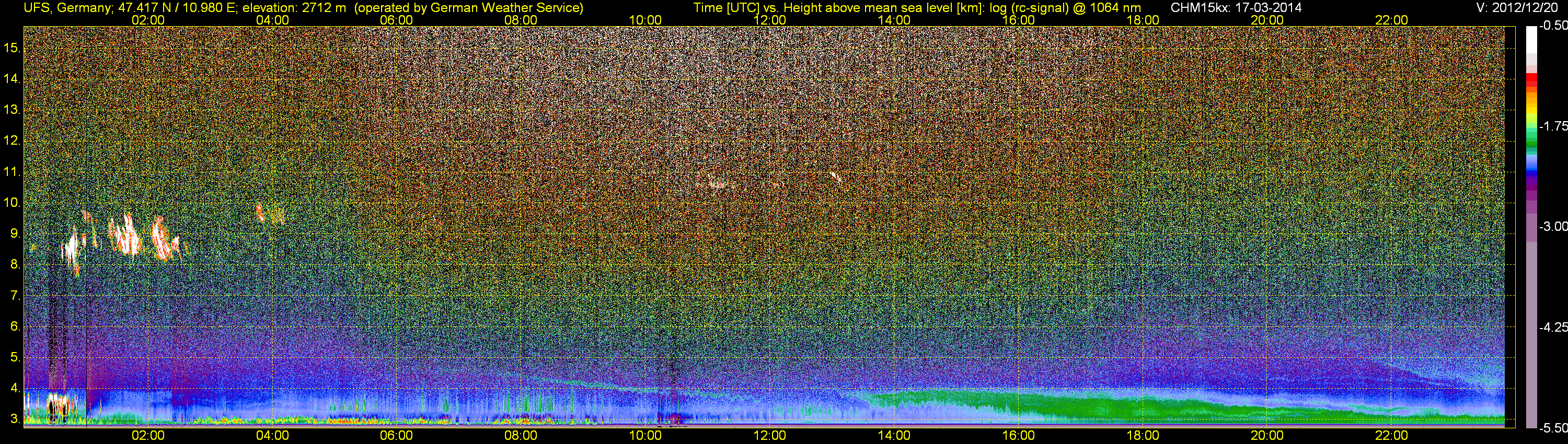Click the '12.' km height axis label

[12, 141]
